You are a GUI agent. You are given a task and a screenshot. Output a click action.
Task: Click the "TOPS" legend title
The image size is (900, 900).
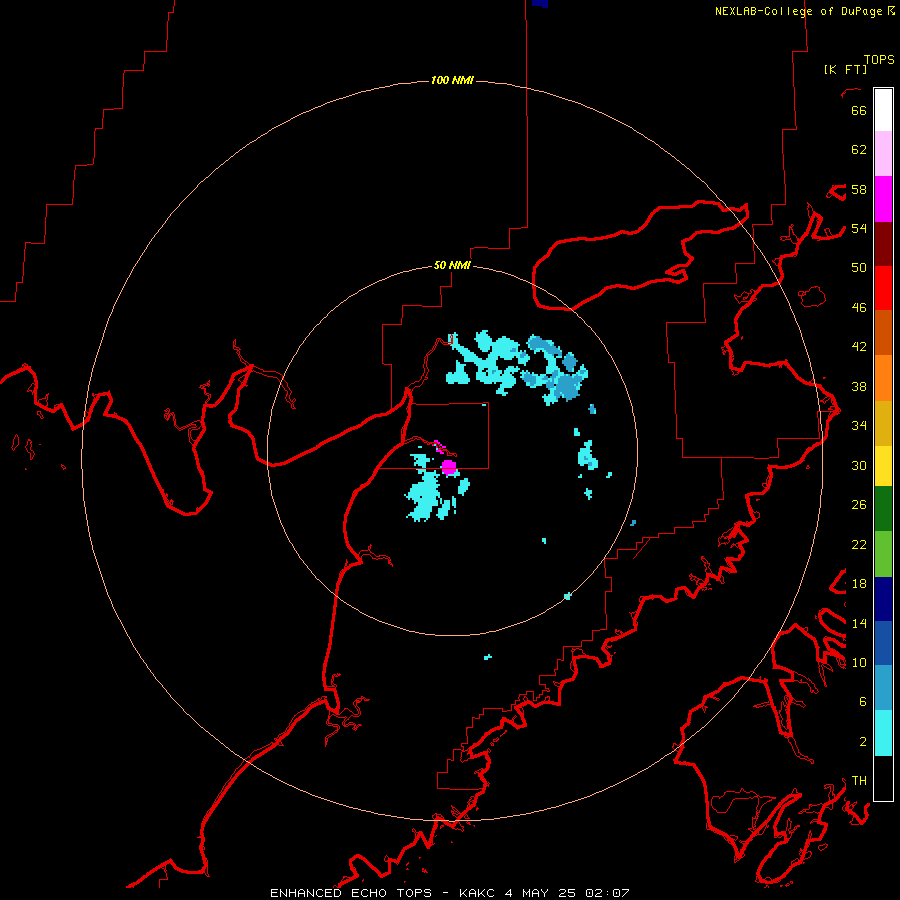click(879, 60)
